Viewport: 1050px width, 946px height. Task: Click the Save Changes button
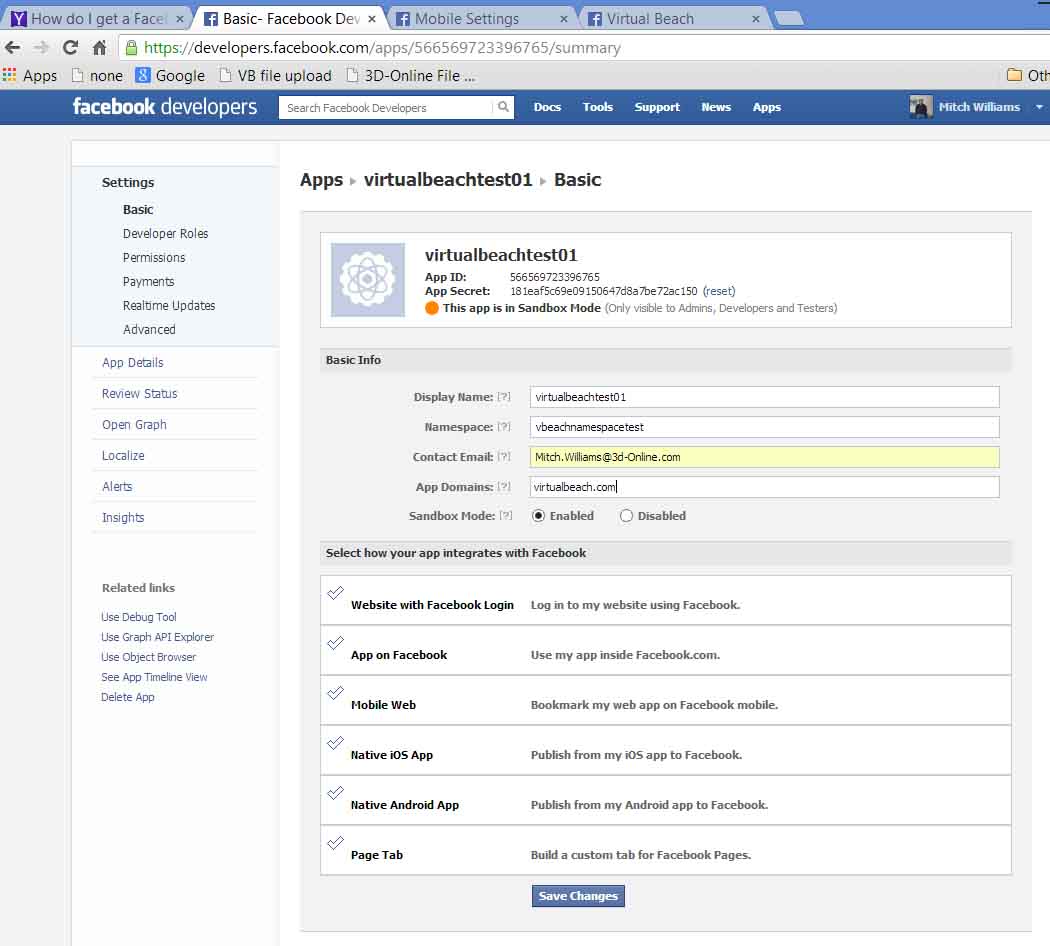[x=578, y=896]
